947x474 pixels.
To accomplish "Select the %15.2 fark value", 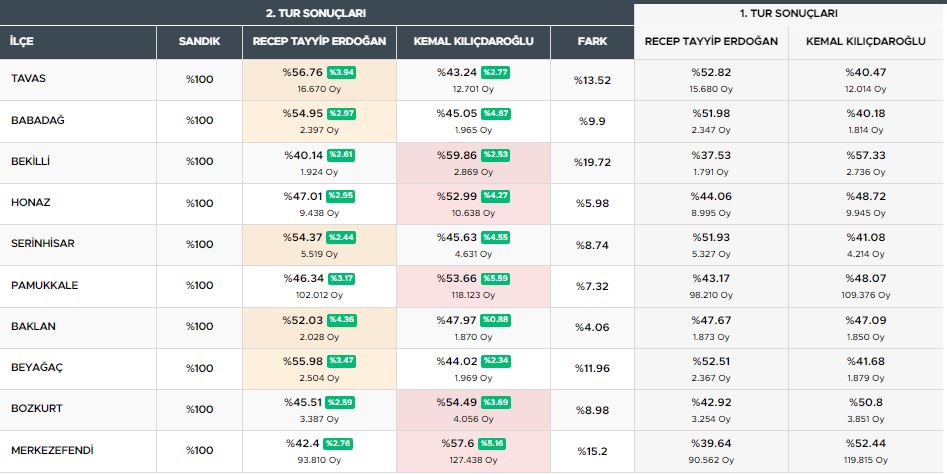I will tap(592, 451).
